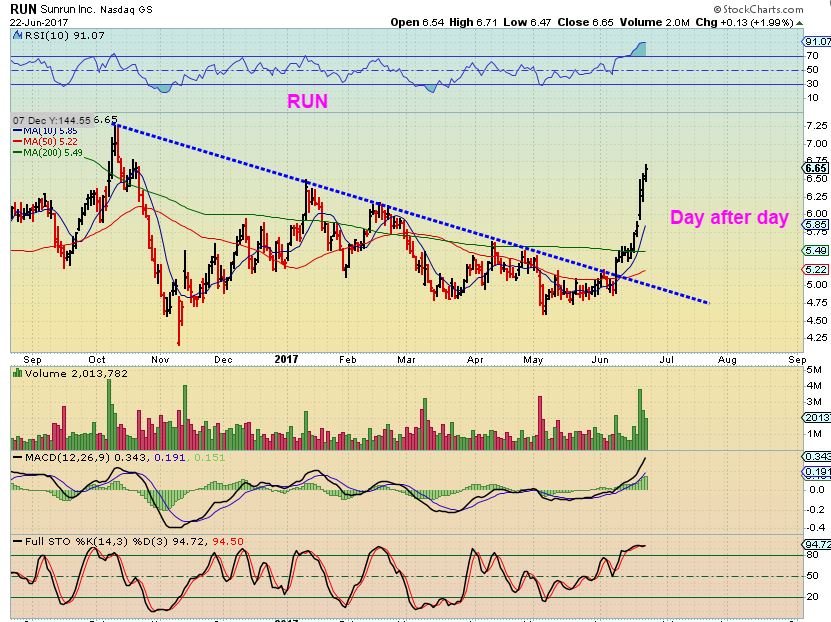Click the Oct label on the time axis
The width and height of the screenshot is (831, 622).
click(x=96, y=360)
